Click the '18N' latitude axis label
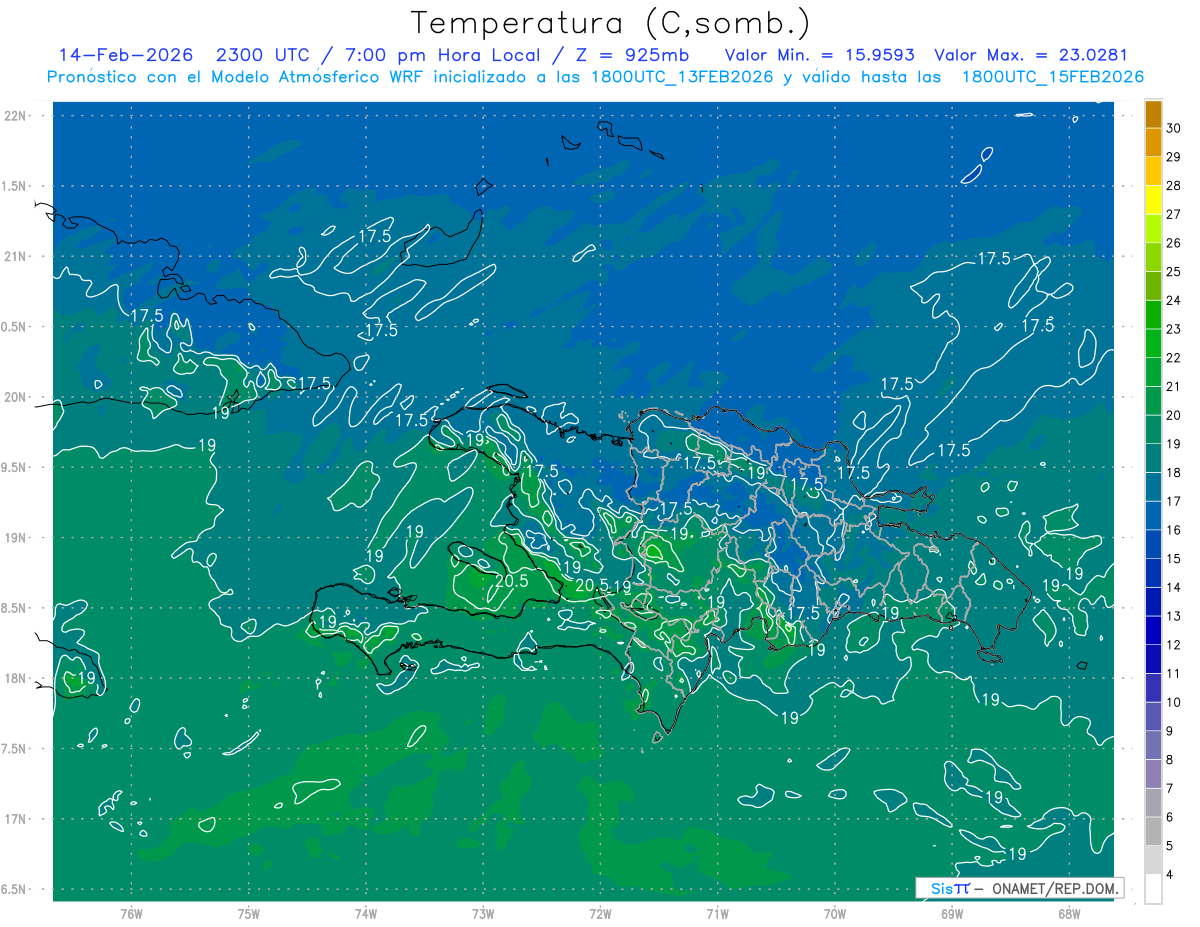 16,678
